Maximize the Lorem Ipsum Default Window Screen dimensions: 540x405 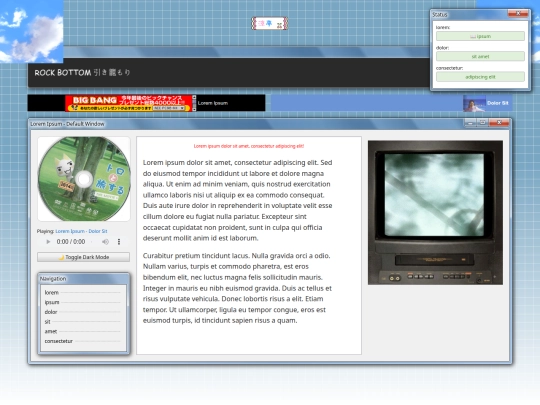click(482, 122)
